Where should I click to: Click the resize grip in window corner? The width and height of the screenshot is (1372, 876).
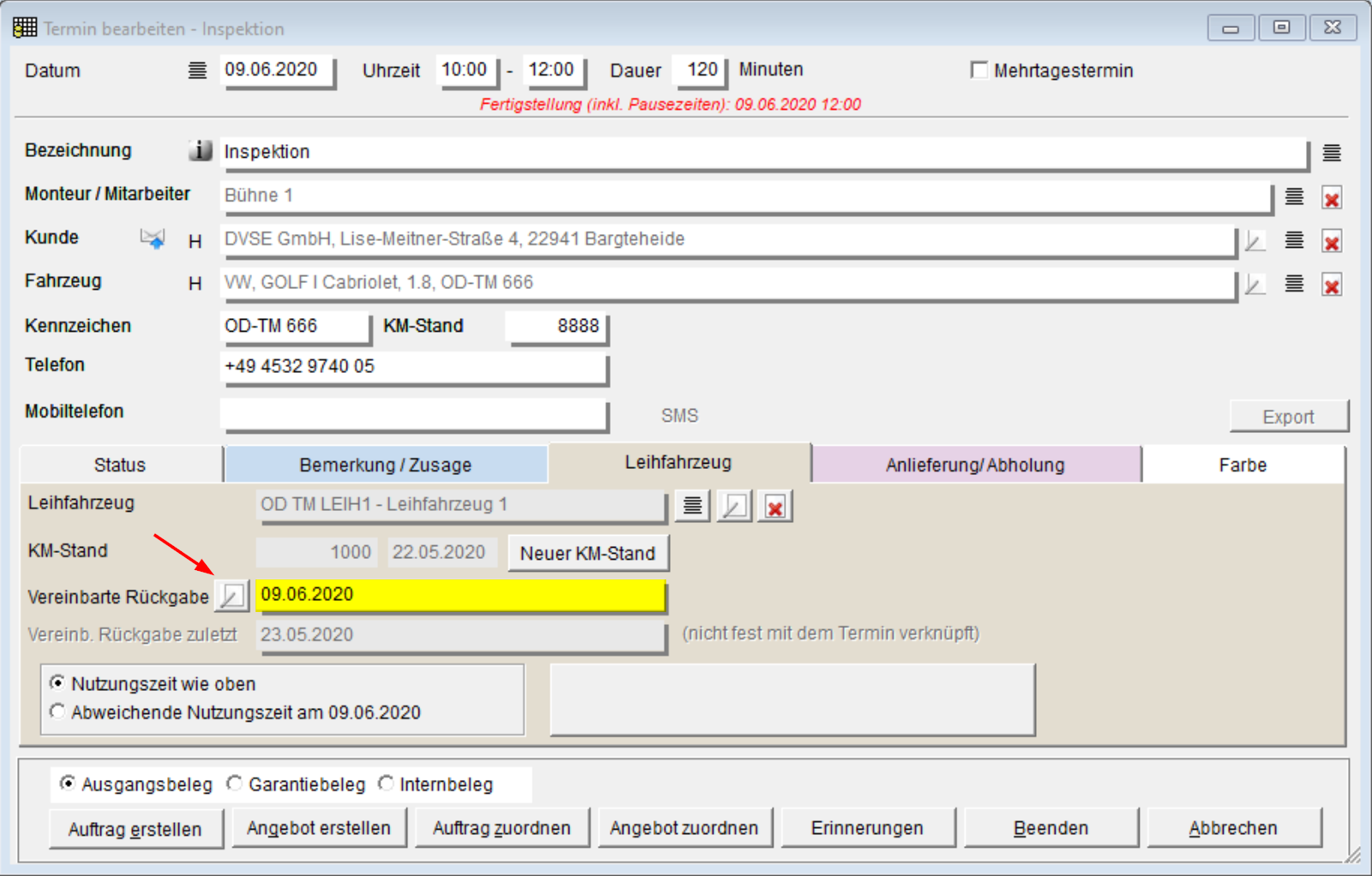pyautogui.click(x=1352, y=855)
